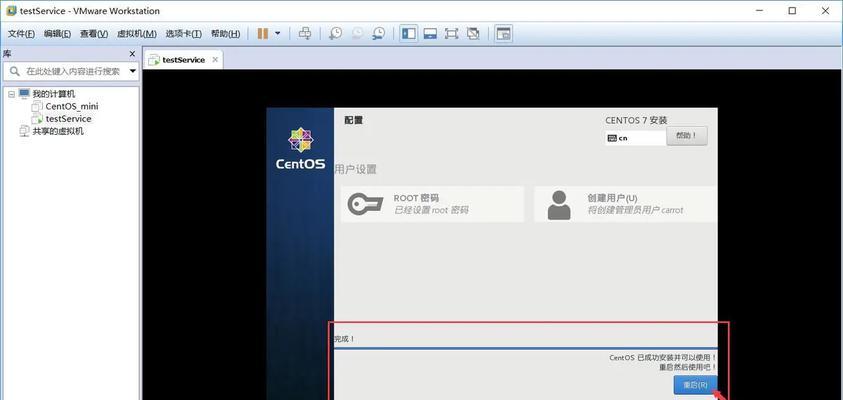This screenshot has height=400, width=843.
Task: Click the console view icon
Action: (x=503, y=33)
